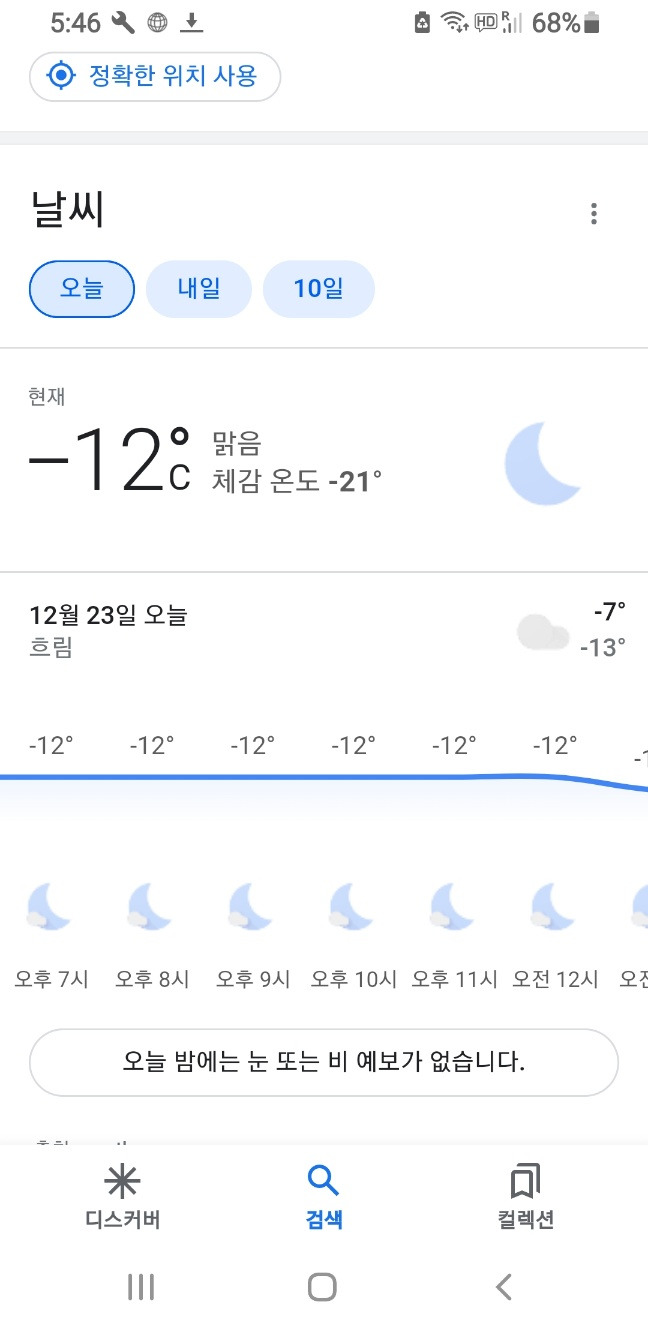
Task: Open the weather card three-dot menu
Action: coord(593,213)
